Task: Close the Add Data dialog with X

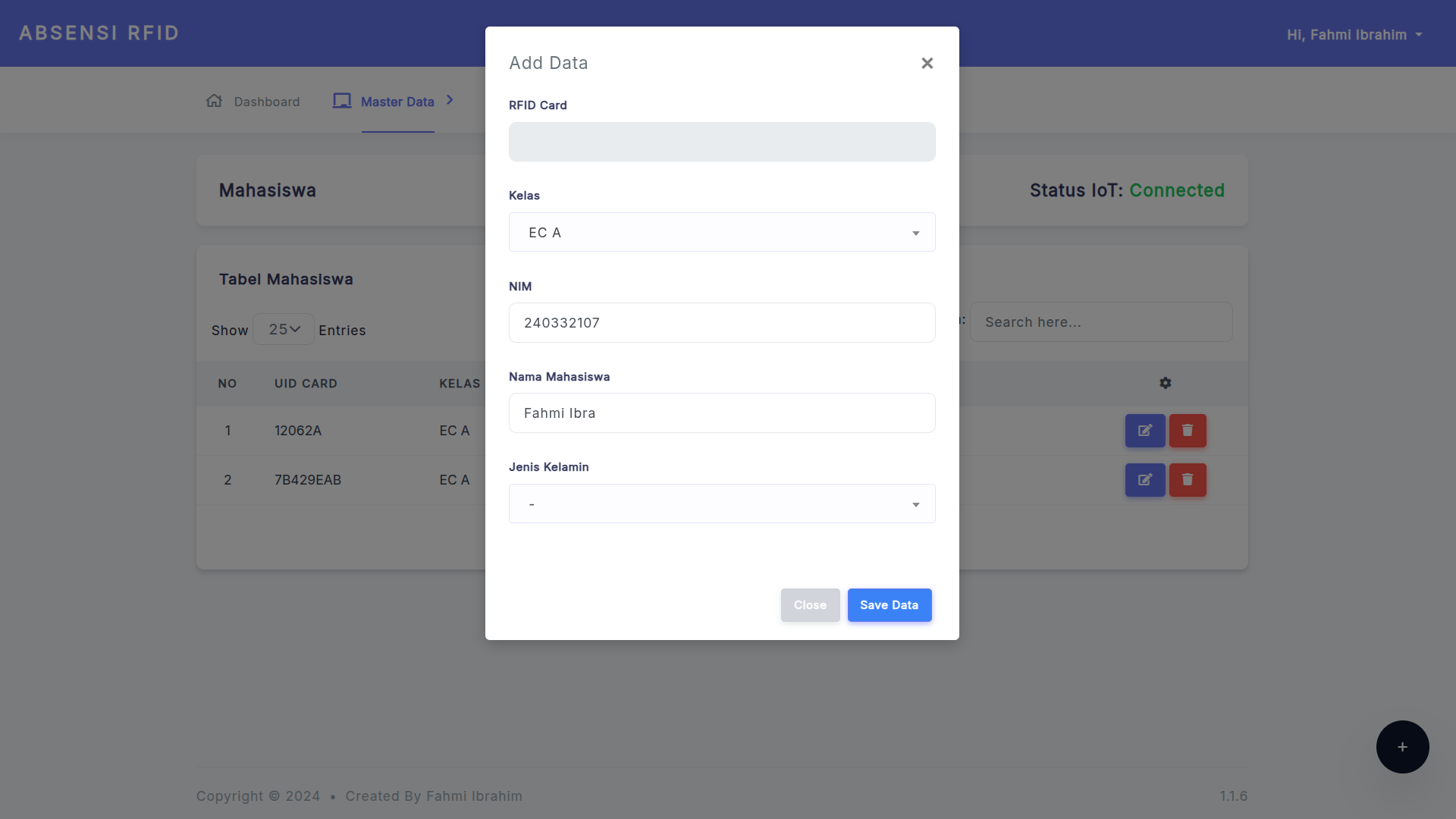Action: pos(927,64)
